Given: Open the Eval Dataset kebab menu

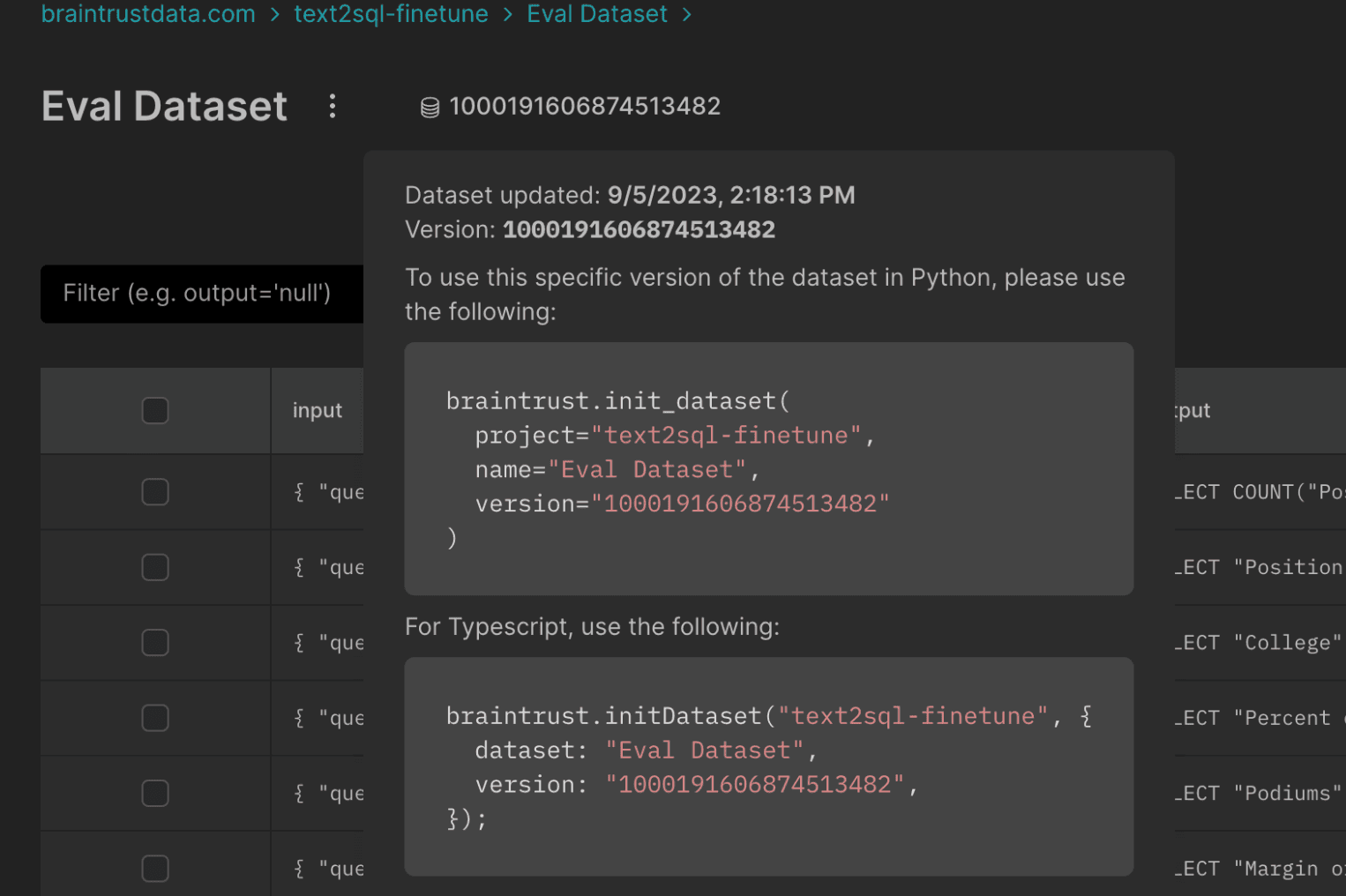Looking at the screenshot, I should [x=333, y=107].
